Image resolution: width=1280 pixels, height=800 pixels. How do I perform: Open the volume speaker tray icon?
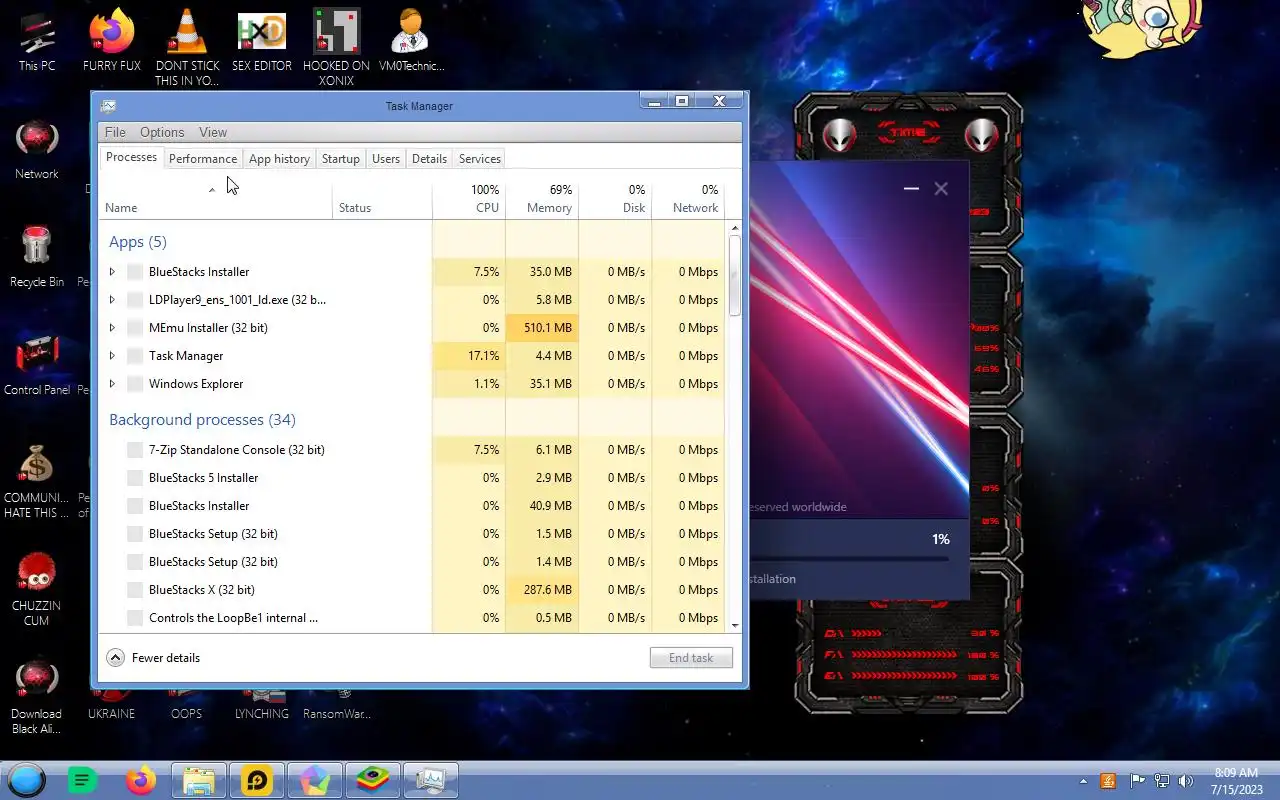tap(1186, 781)
